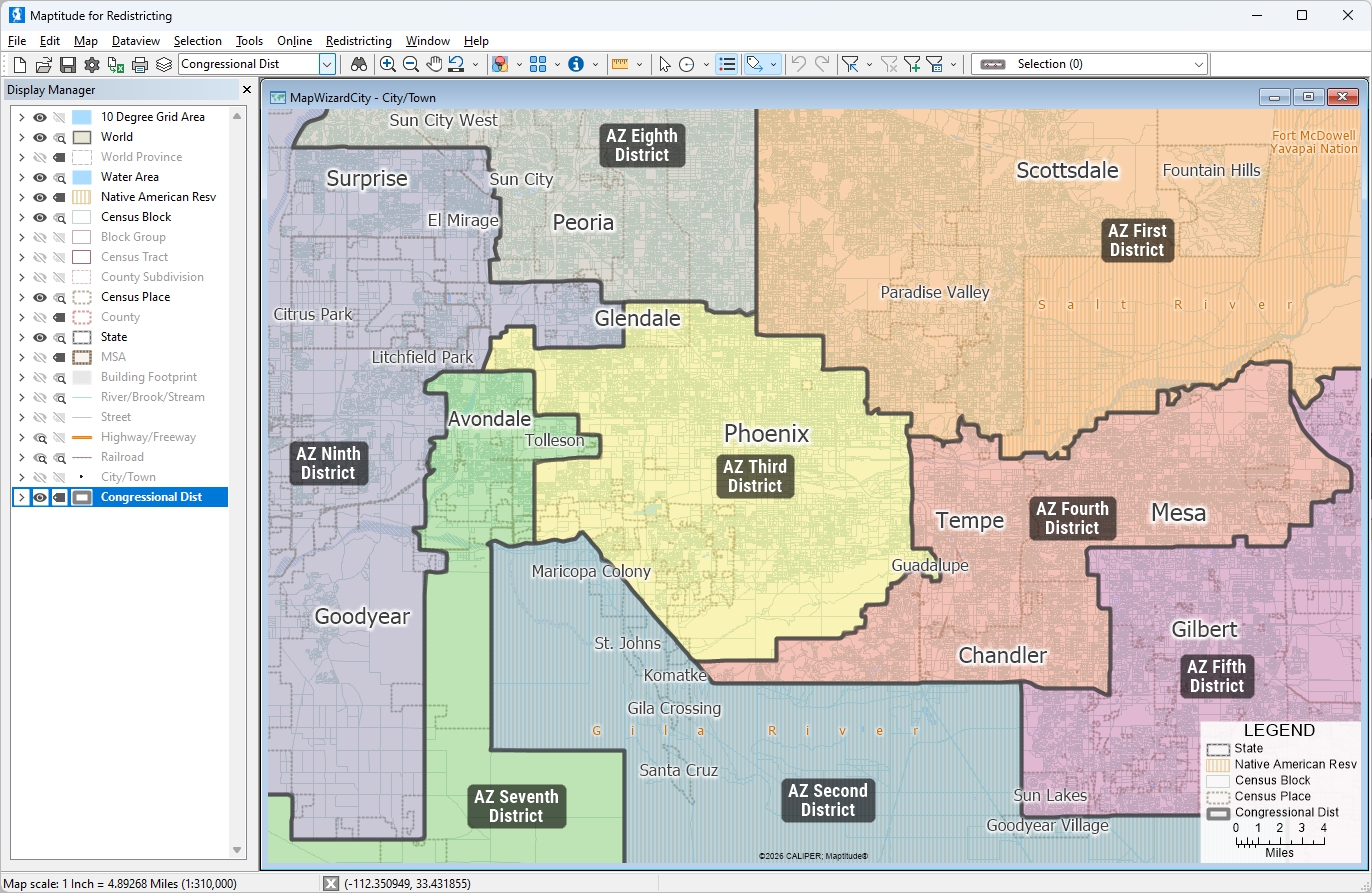The image size is (1372, 893).
Task: Select by circle tool
Action: [x=687, y=65]
